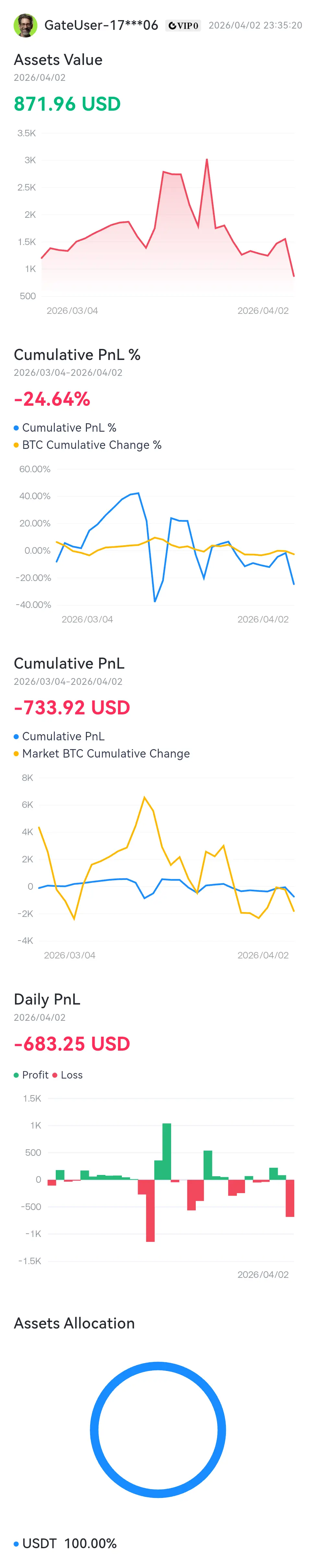Screen dimensions: 316x1568
Task: Click the VIP 0 badge
Action: coord(183,26)
